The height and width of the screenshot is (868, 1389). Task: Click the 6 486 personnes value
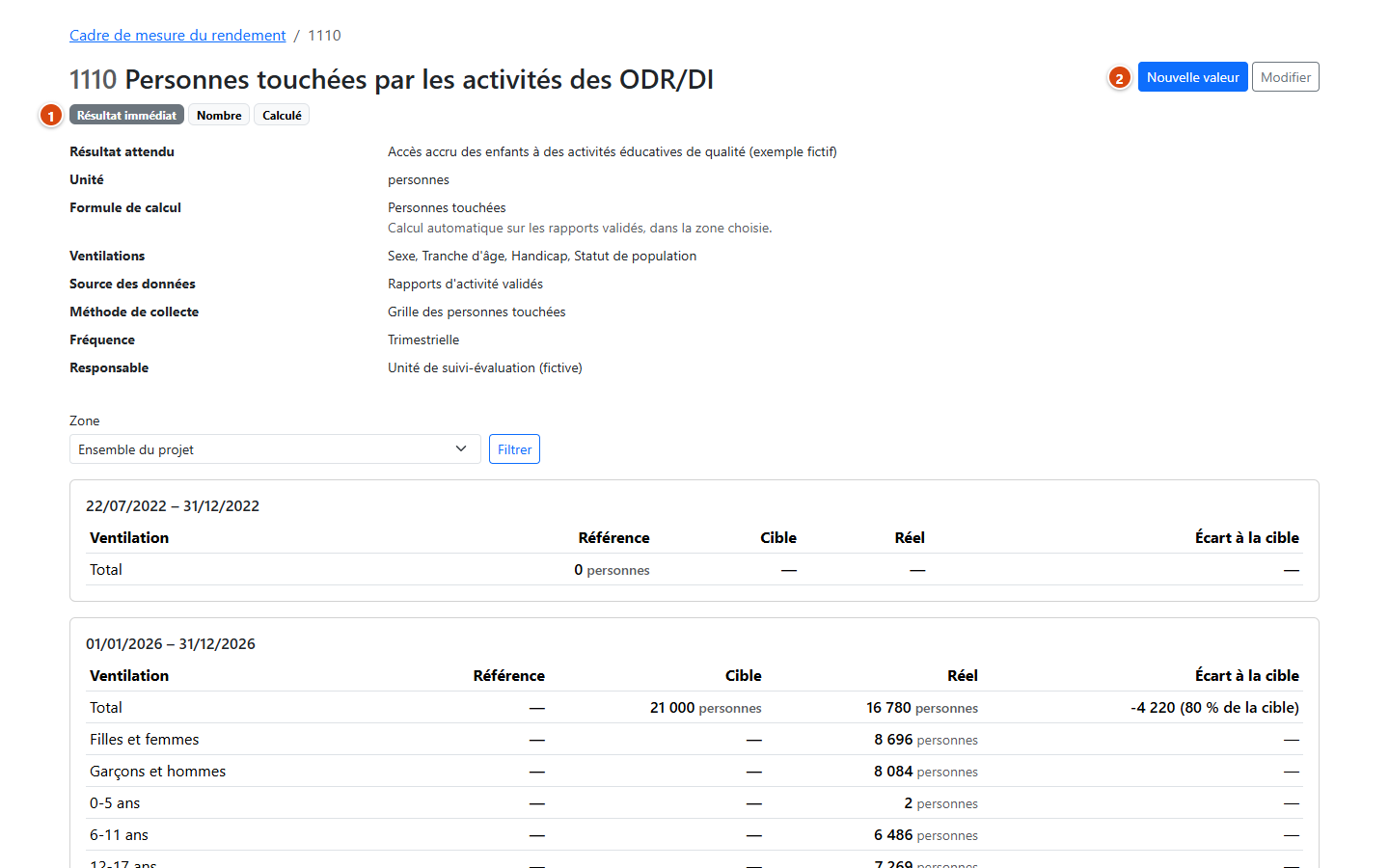[x=926, y=835]
